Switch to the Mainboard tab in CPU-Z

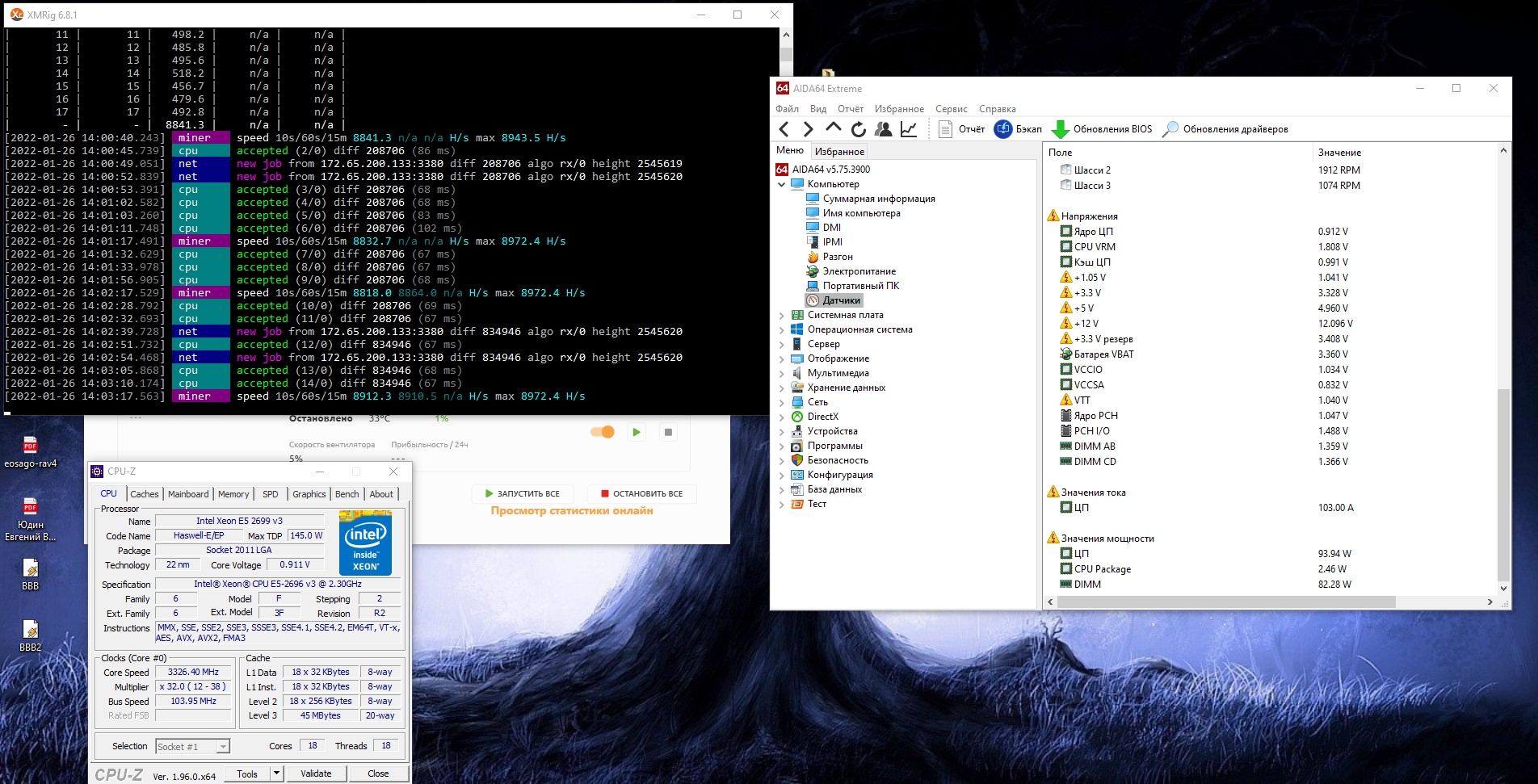[x=188, y=494]
